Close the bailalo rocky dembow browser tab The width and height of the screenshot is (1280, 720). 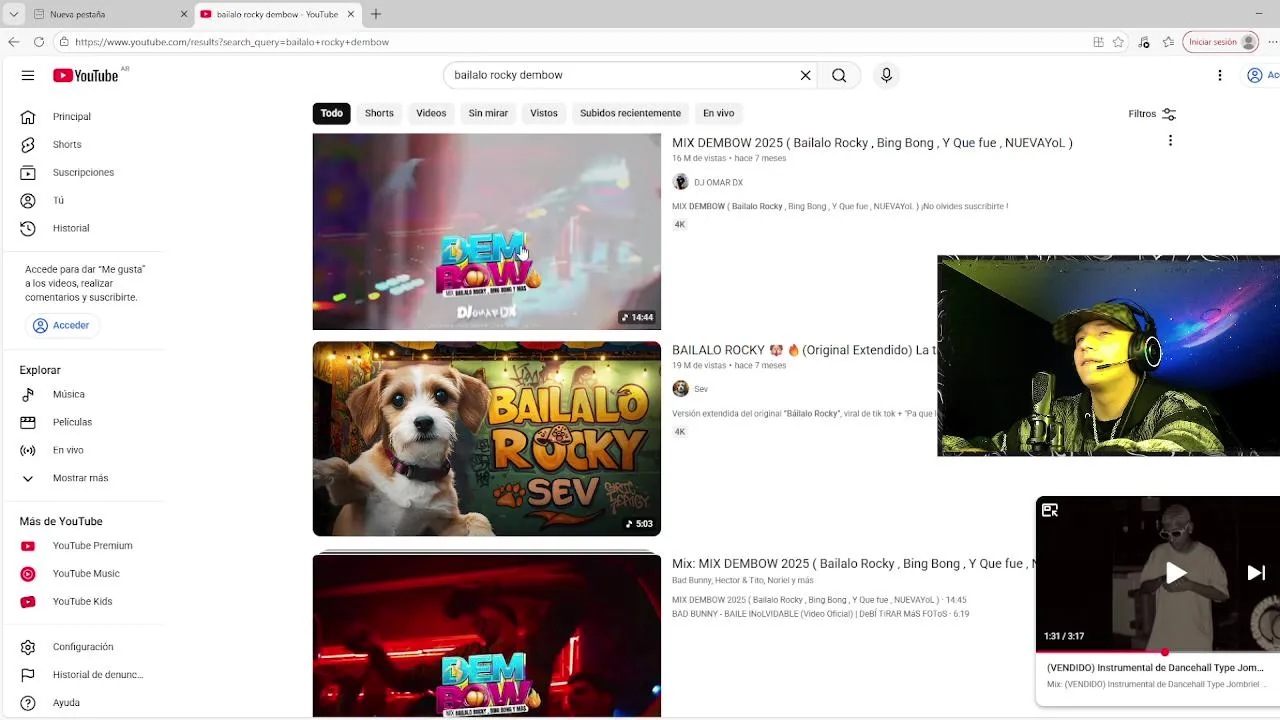coord(351,14)
